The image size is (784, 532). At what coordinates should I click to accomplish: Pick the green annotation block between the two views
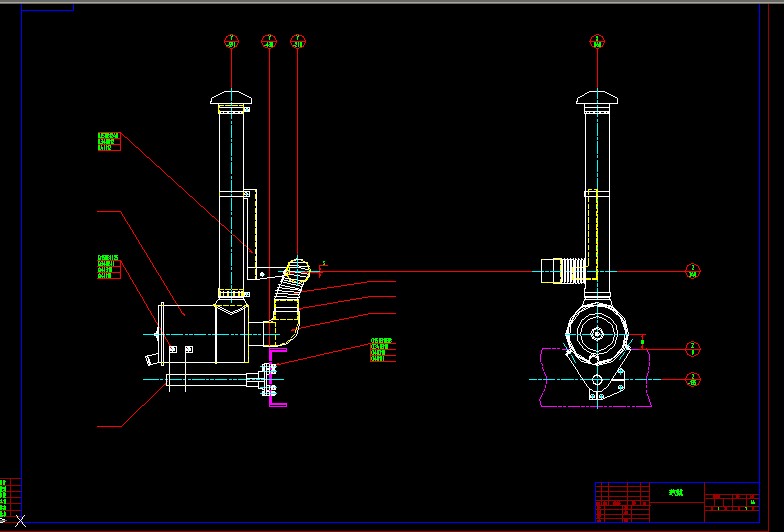(381, 349)
